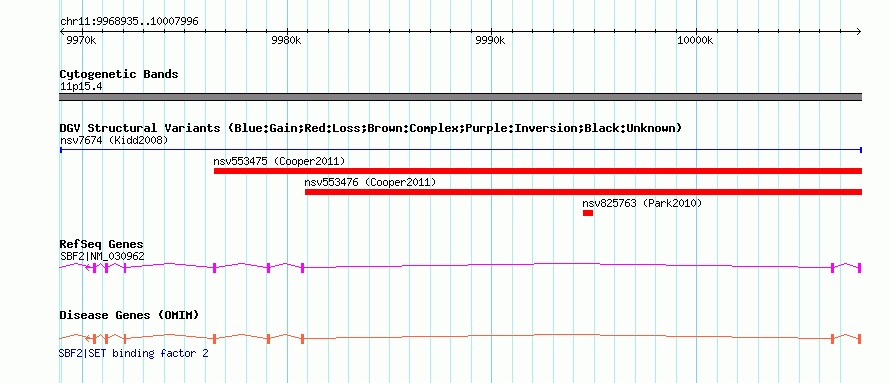890x383 pixels.
Task: Click the 10000k ruler tick label
Action: pyautogui.click(x=695, y=41)
